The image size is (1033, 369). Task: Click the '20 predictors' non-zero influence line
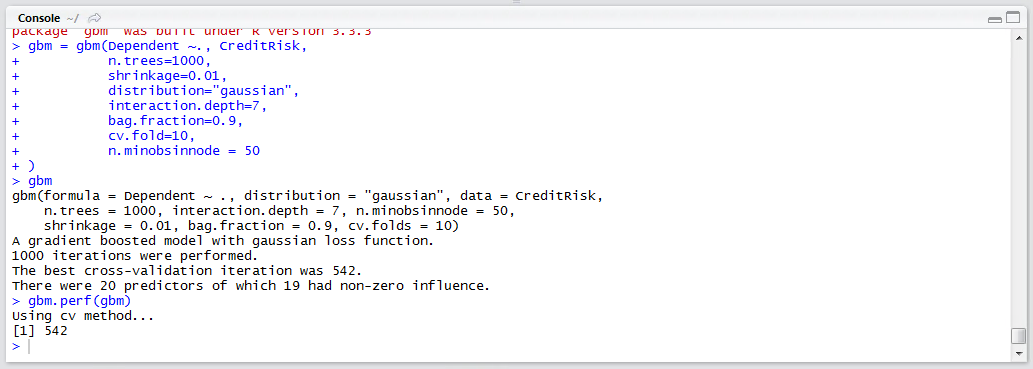(x=251, y=286)
